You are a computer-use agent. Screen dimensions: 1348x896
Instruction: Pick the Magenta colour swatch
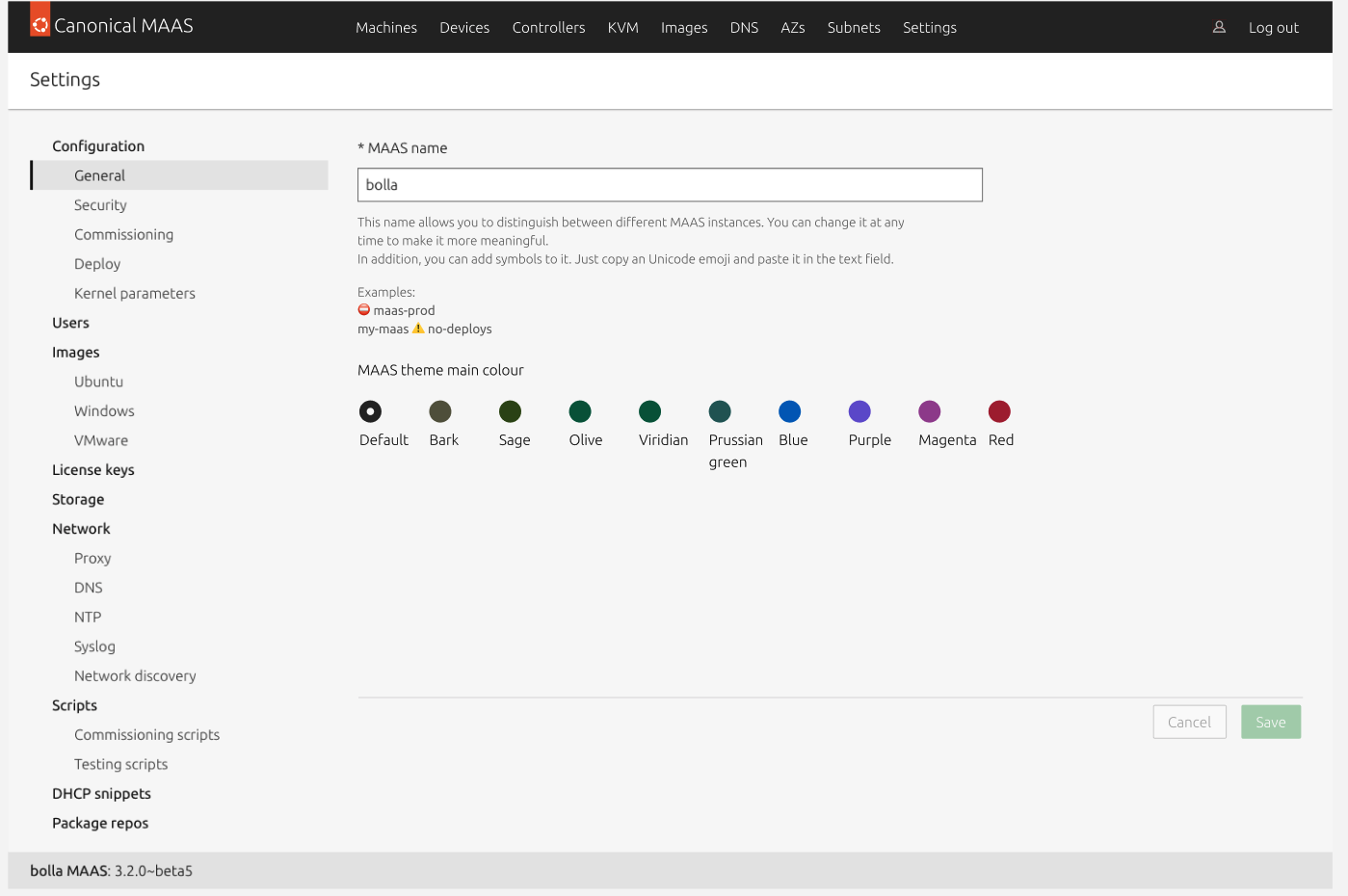pyautogui.click(x=930, y=411)
